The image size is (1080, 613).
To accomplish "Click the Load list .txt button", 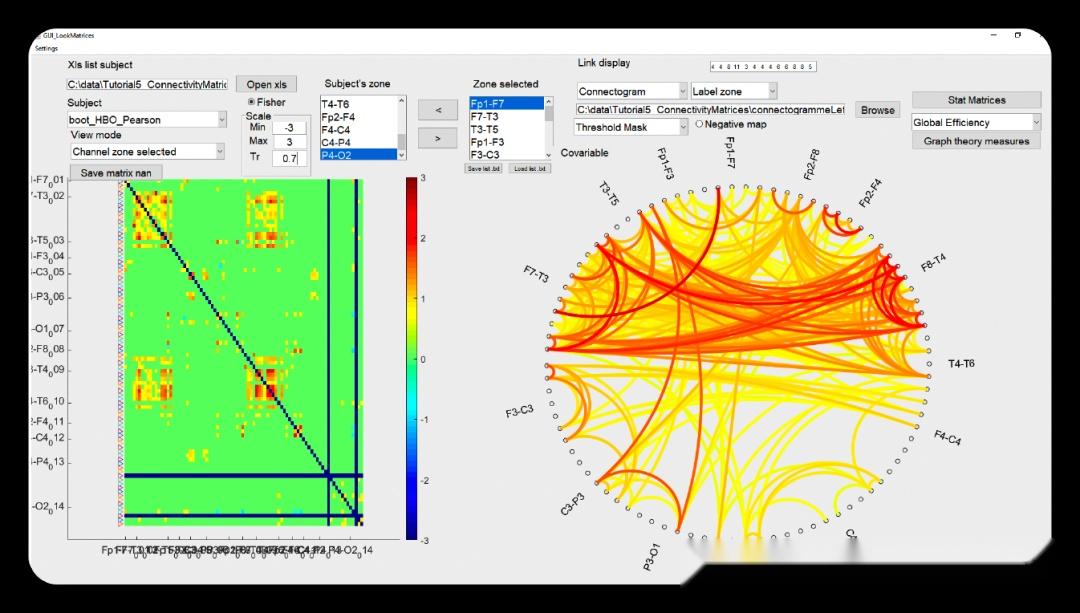I will [530, 169].
